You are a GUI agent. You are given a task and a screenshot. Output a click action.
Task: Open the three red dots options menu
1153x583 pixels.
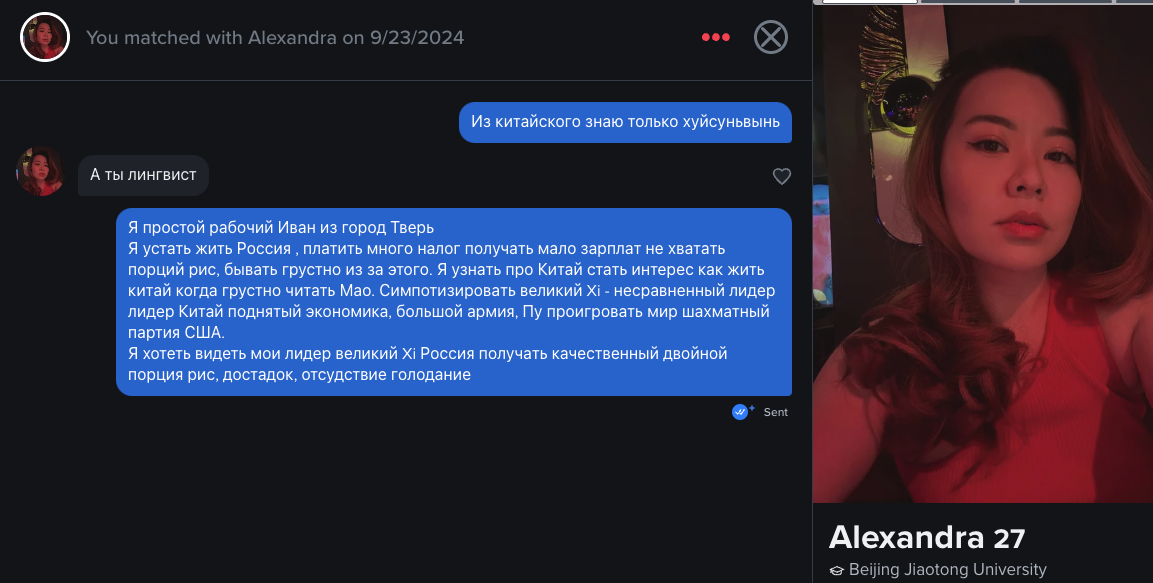pyautogui.click(x=715, y=37)
